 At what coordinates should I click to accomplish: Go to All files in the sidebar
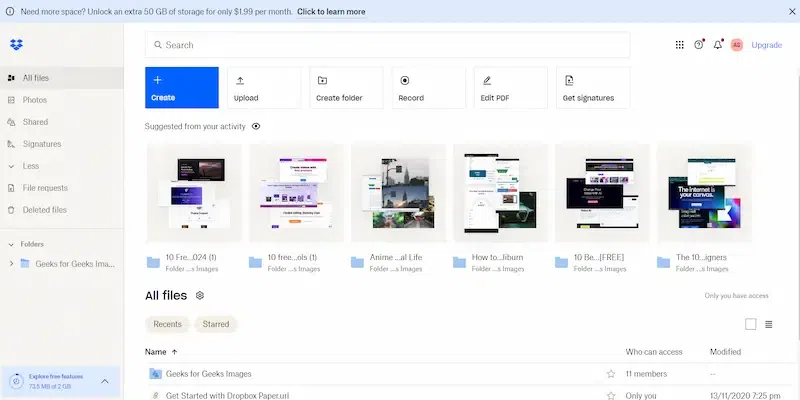62,78
